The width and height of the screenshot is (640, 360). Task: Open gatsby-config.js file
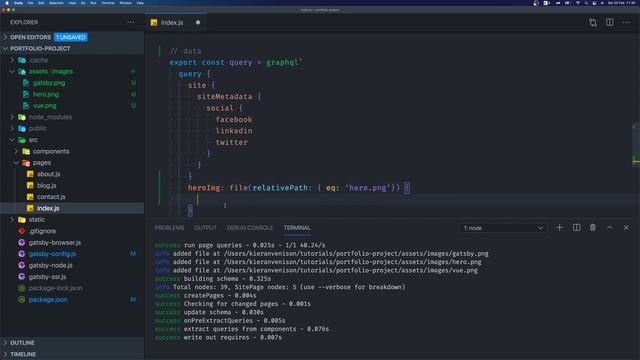point(52,254)
